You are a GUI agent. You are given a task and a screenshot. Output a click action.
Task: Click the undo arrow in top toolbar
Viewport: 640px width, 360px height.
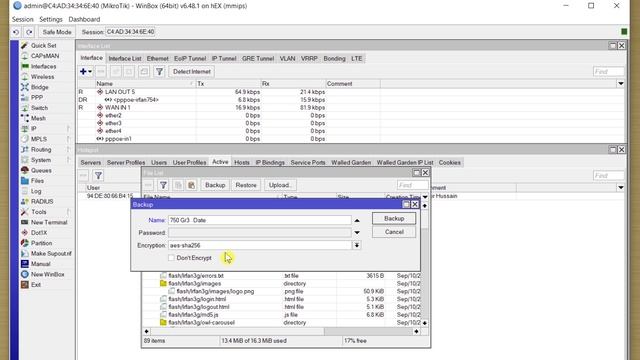click(16, 32)
